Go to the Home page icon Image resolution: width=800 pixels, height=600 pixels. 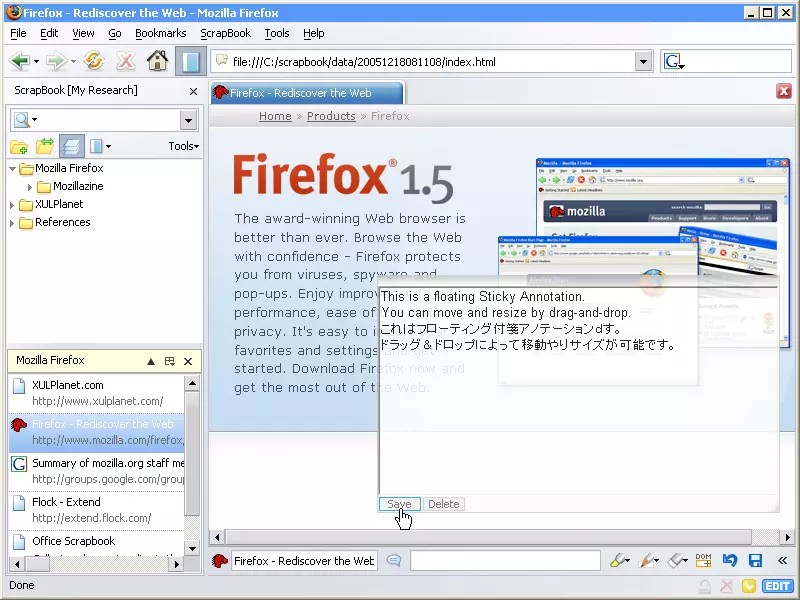coord(158,61)
